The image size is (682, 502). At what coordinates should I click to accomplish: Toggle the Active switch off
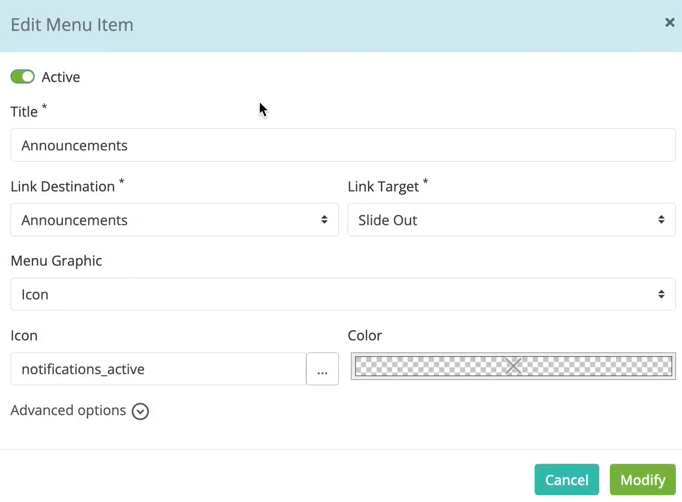pos(23,77)
